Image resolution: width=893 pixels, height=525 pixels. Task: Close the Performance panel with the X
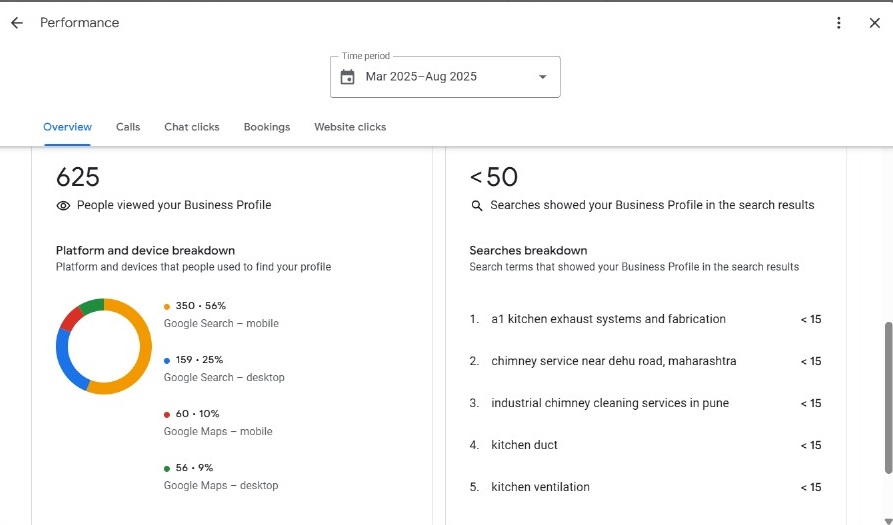(x=874, y=23)
